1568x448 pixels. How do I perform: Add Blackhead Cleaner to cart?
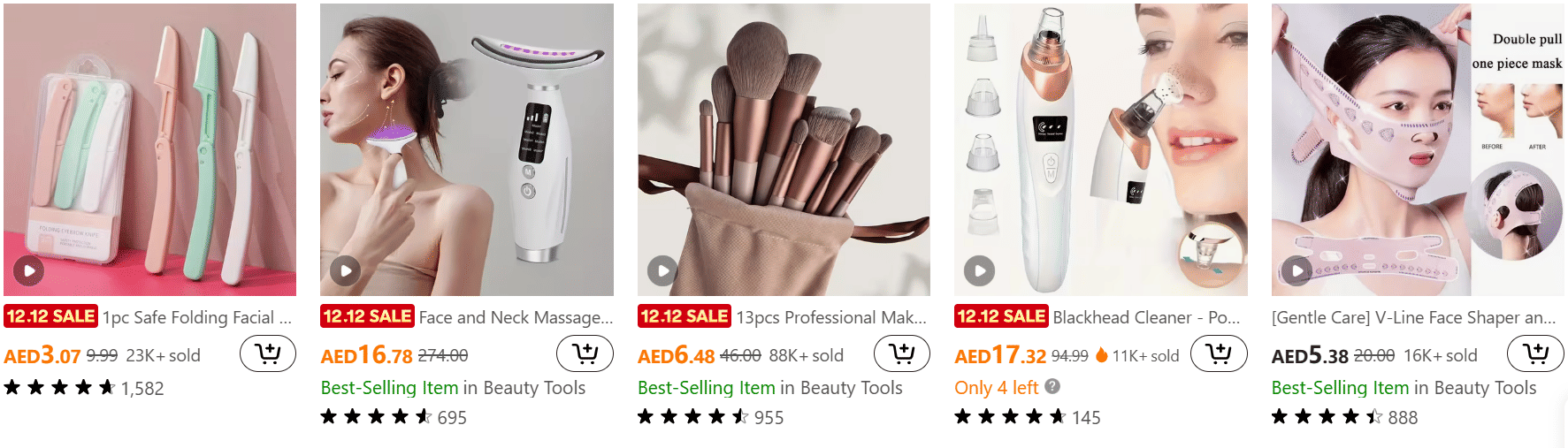click(x=1219, y=354)
